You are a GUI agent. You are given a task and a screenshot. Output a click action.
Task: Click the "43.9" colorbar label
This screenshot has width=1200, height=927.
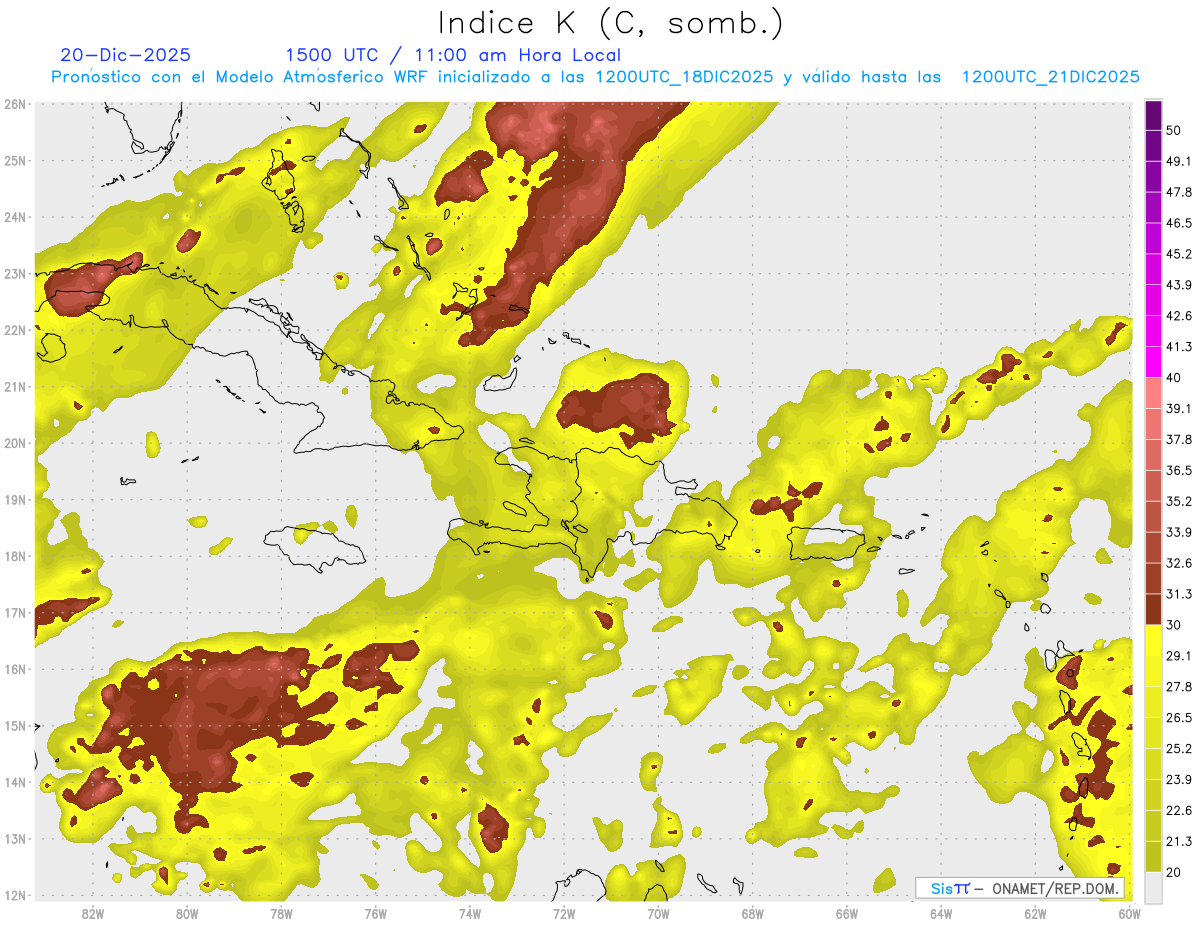[1178, 285]
